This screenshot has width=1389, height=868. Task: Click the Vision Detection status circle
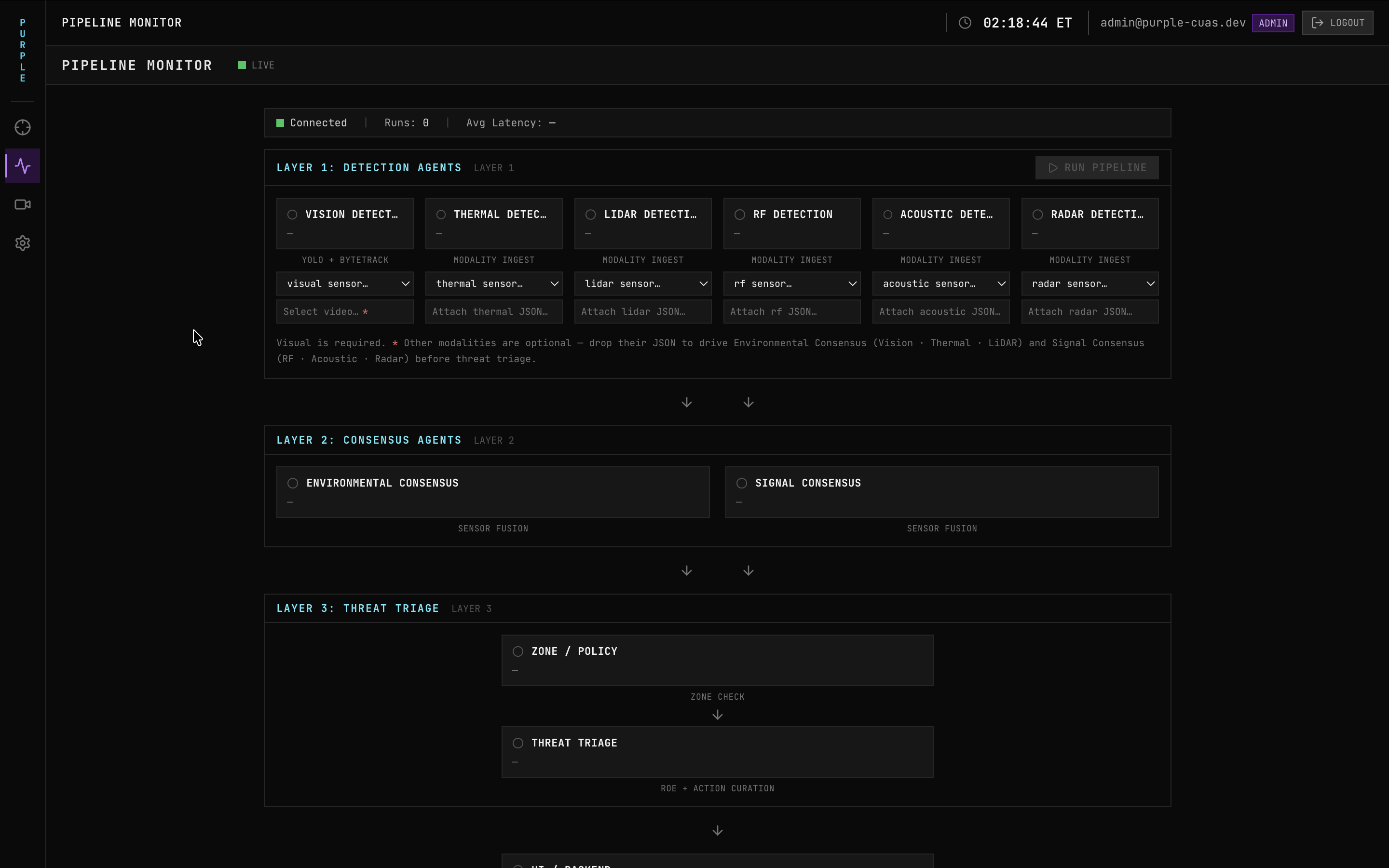pos(292,214)
